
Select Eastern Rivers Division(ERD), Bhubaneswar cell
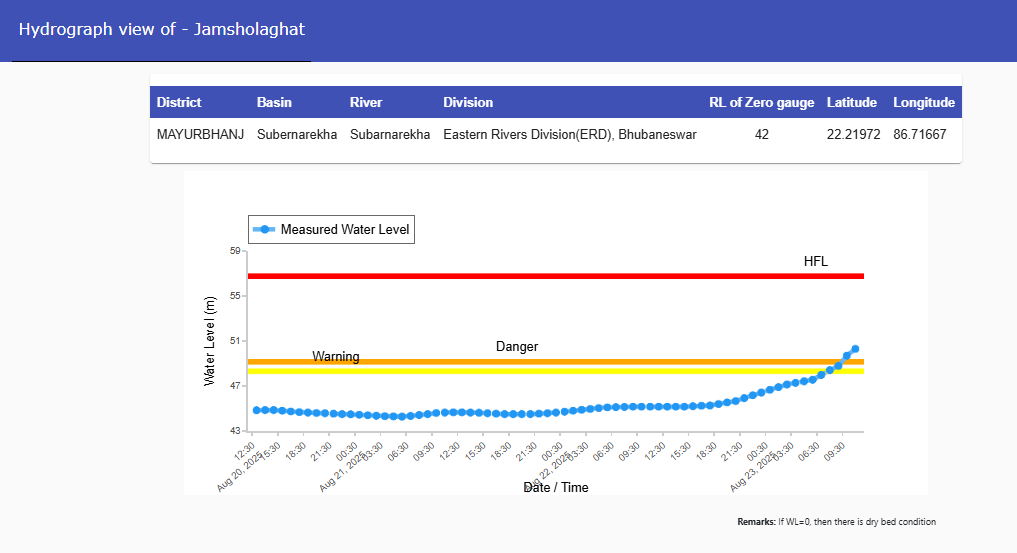(x=569, y=134)
